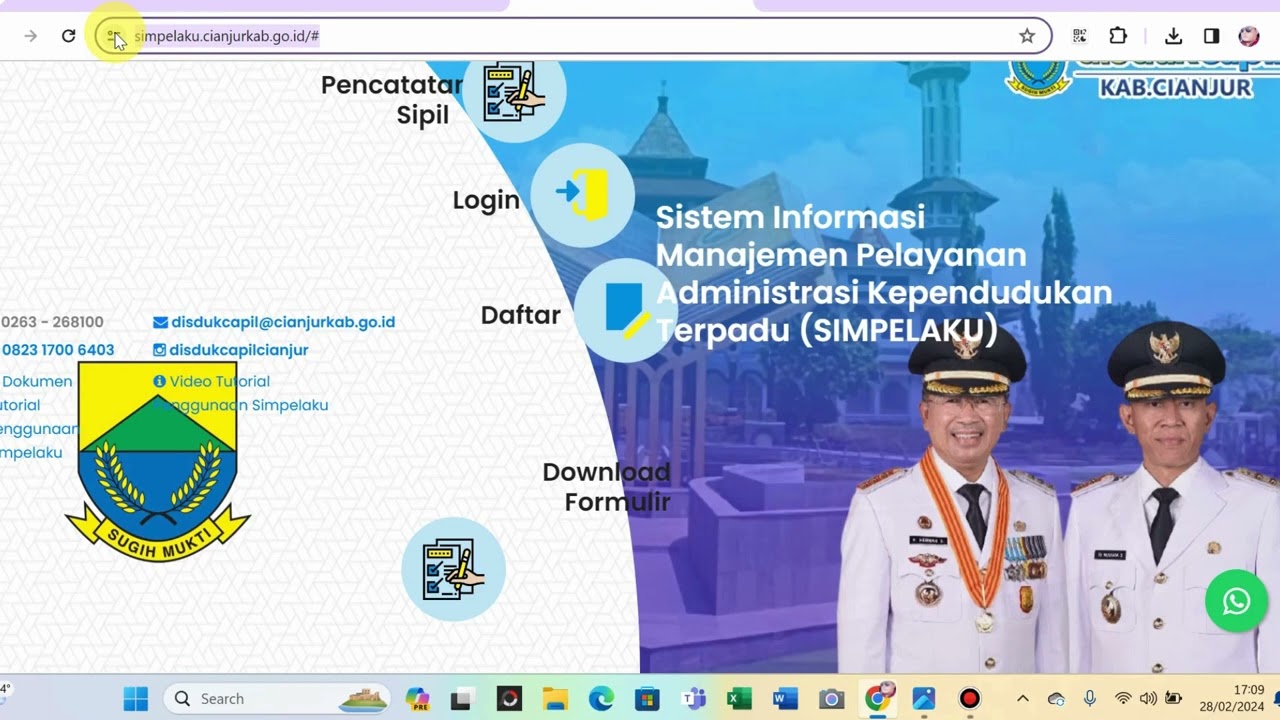Click the Daftar text label
Viewport: 1280px width, 720px height.
pyautogui.click(x=520, y=315)
